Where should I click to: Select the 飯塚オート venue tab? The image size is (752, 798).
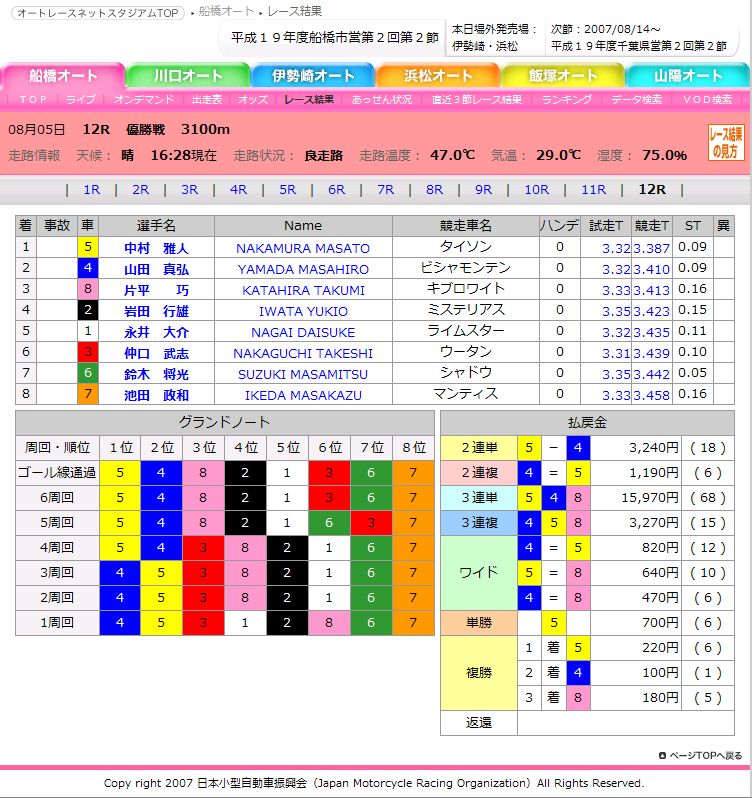click(x=563, y=76)
